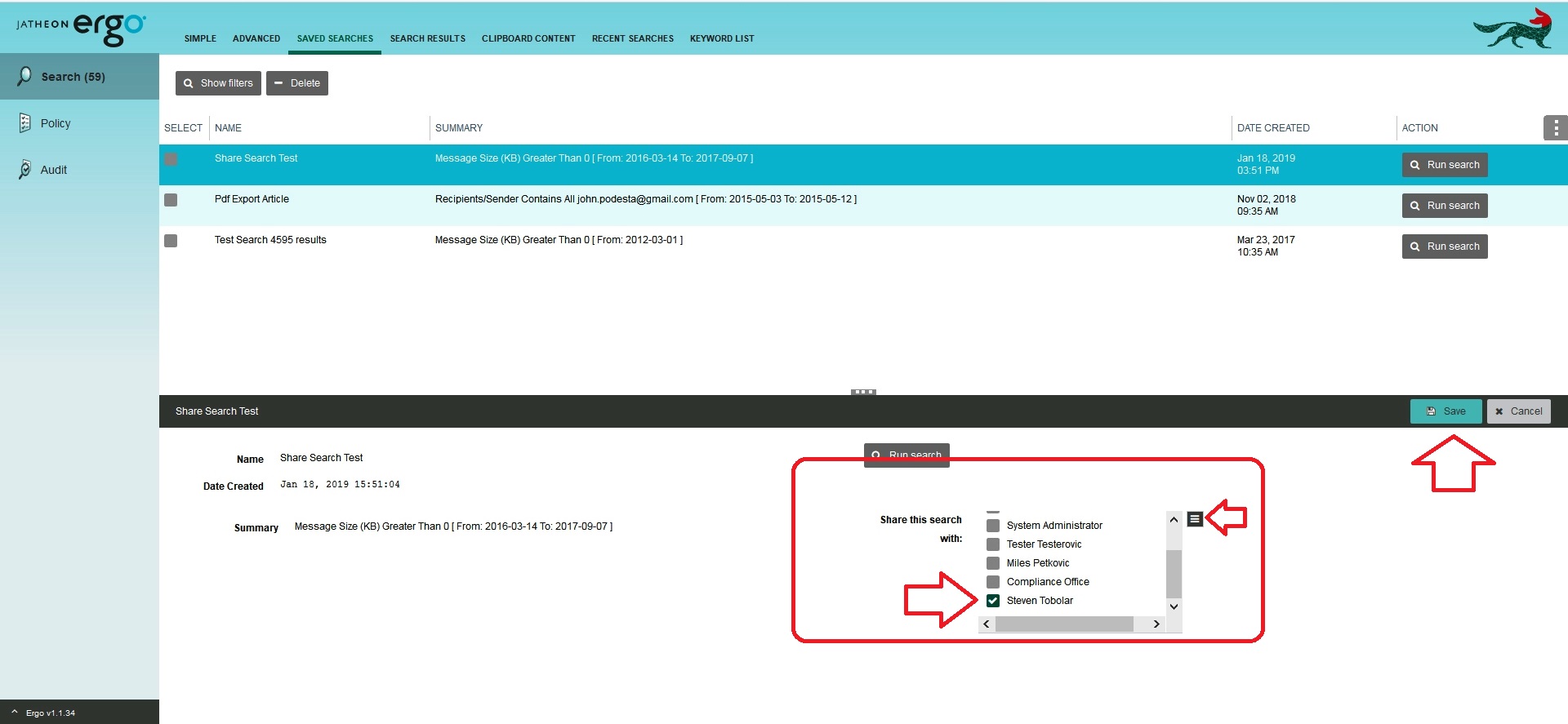Share search with System Administrator
The image size is (1568, 724).
(993, 526)
